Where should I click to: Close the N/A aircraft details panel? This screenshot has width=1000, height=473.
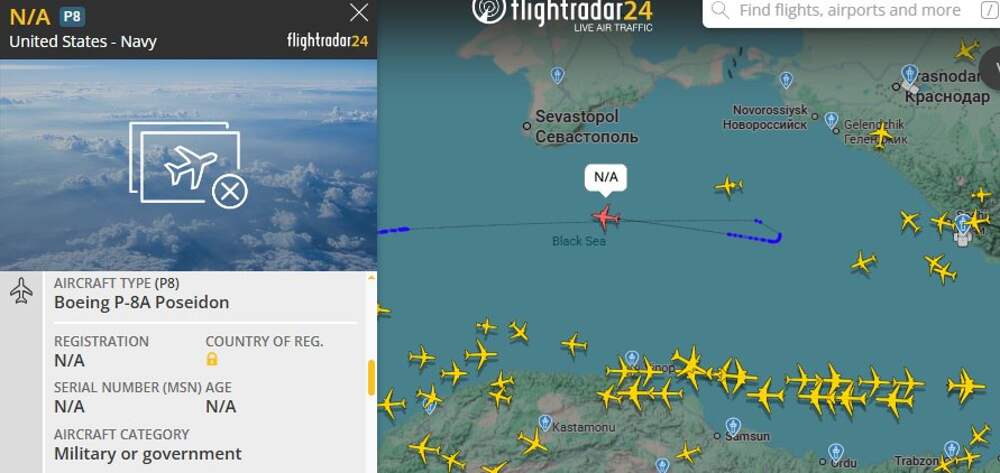click(359, 13)
